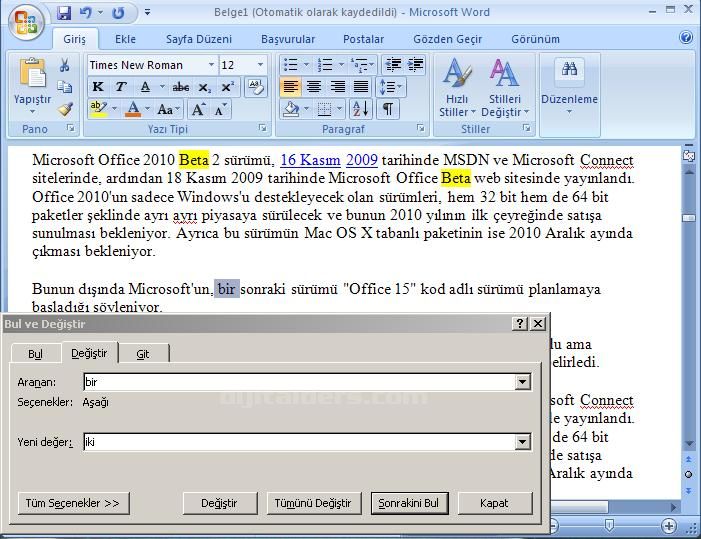Decrease the paragraph indent
The height and width of the screenshot is (539, 701).
tap(393, 65)
